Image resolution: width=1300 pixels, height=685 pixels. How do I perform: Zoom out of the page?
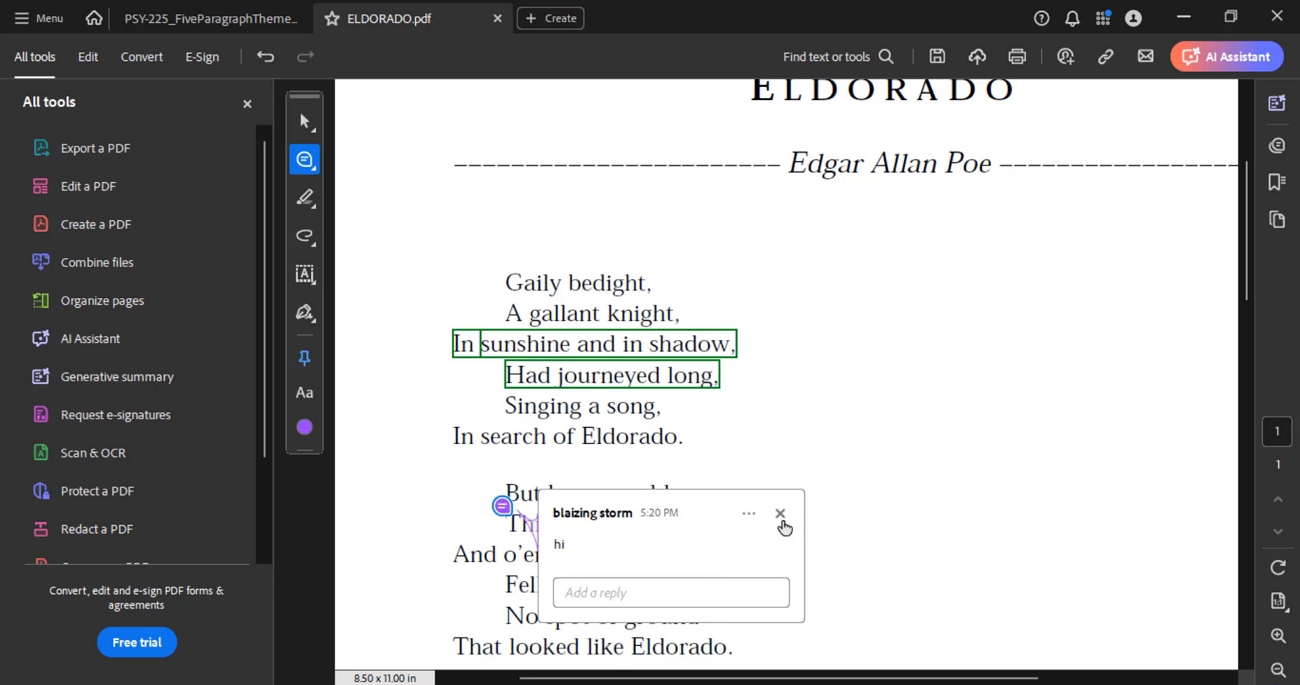click(1278, 670)
